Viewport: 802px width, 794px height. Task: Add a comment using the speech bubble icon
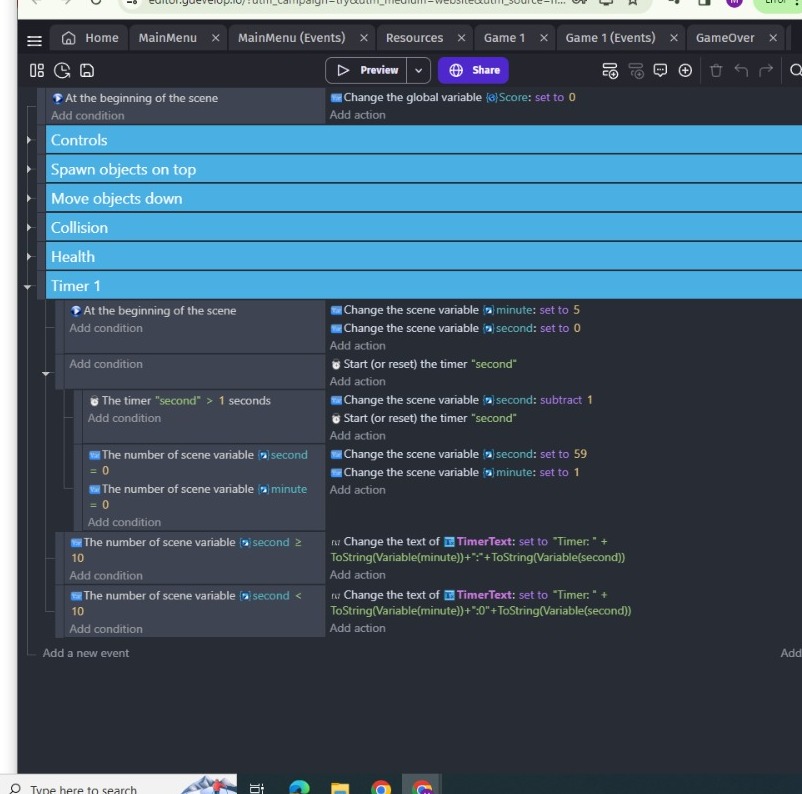(x=660, y=71)
